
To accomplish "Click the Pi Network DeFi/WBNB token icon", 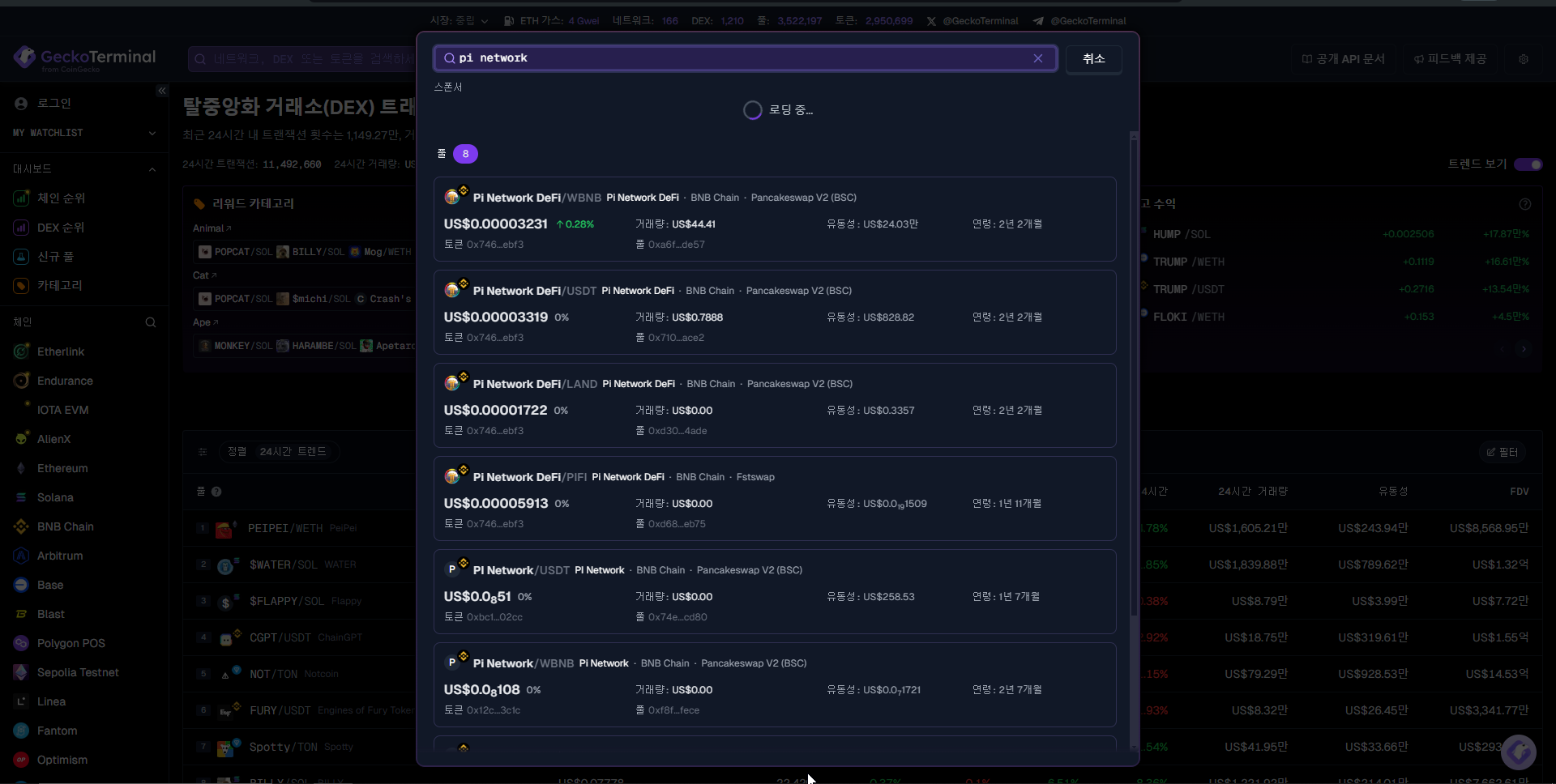I will tap(452, 197).
